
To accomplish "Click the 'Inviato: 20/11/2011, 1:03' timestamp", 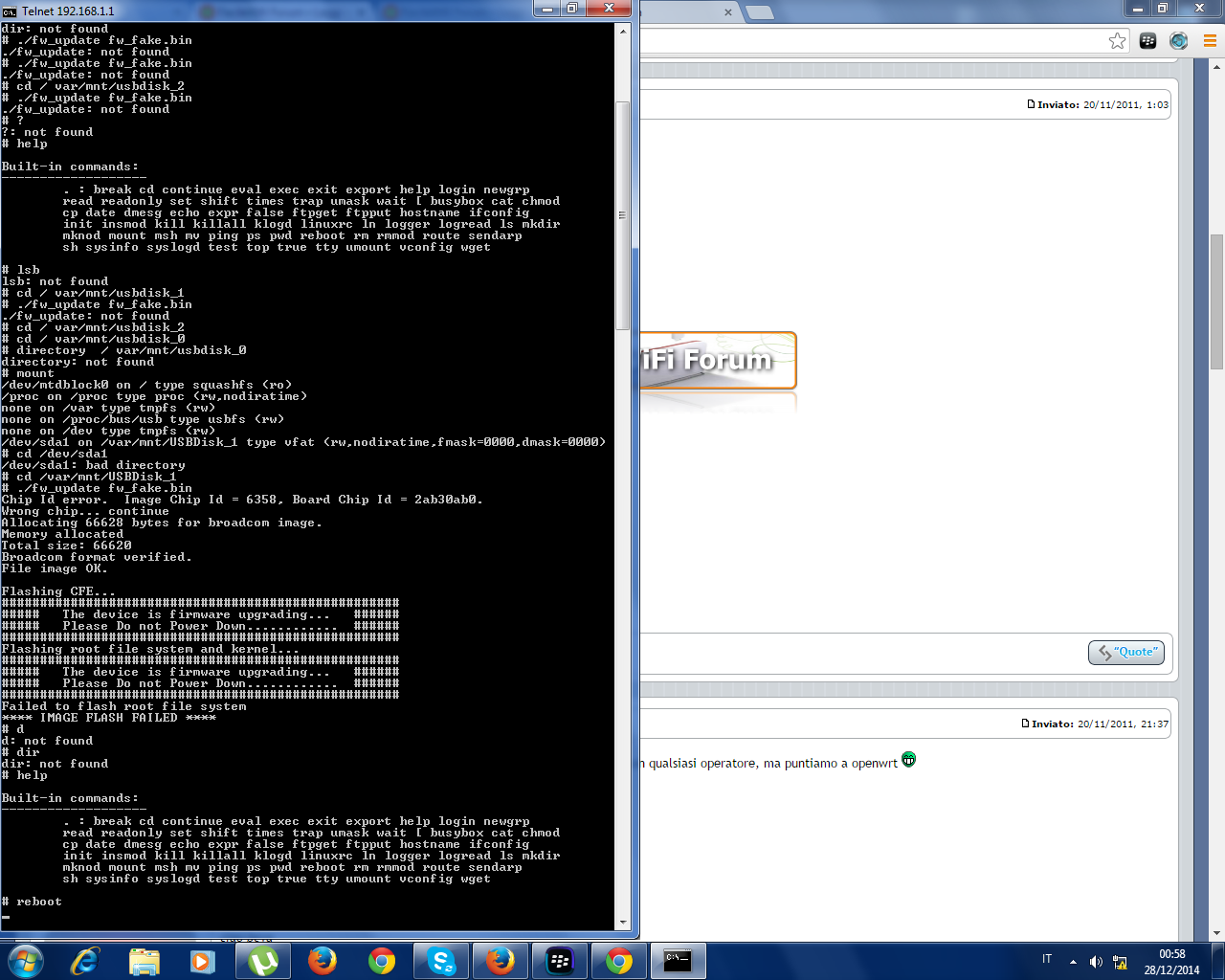I will click(1102, 104).
